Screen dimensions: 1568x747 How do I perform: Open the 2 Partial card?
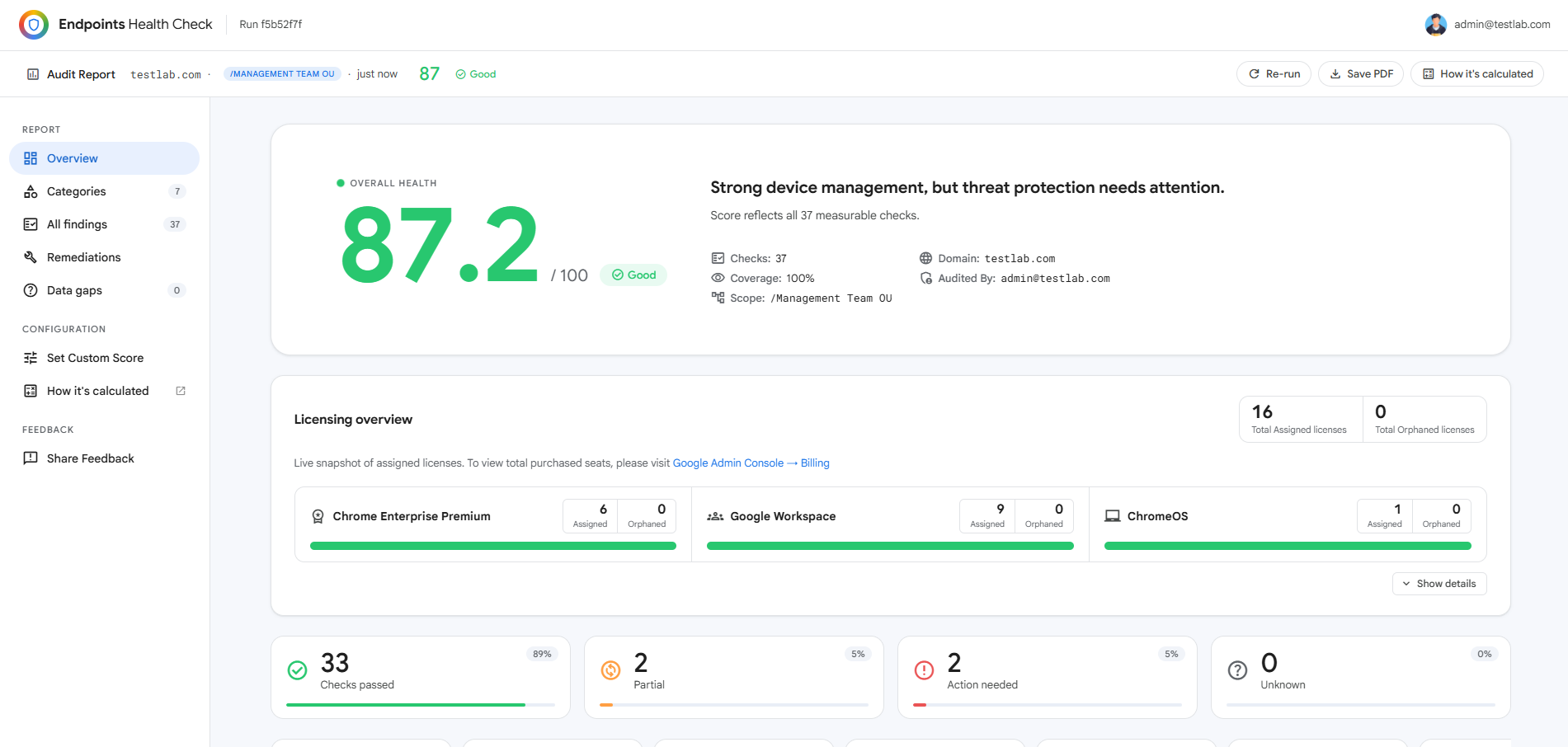pyautogui.click(x=734, y=677)
